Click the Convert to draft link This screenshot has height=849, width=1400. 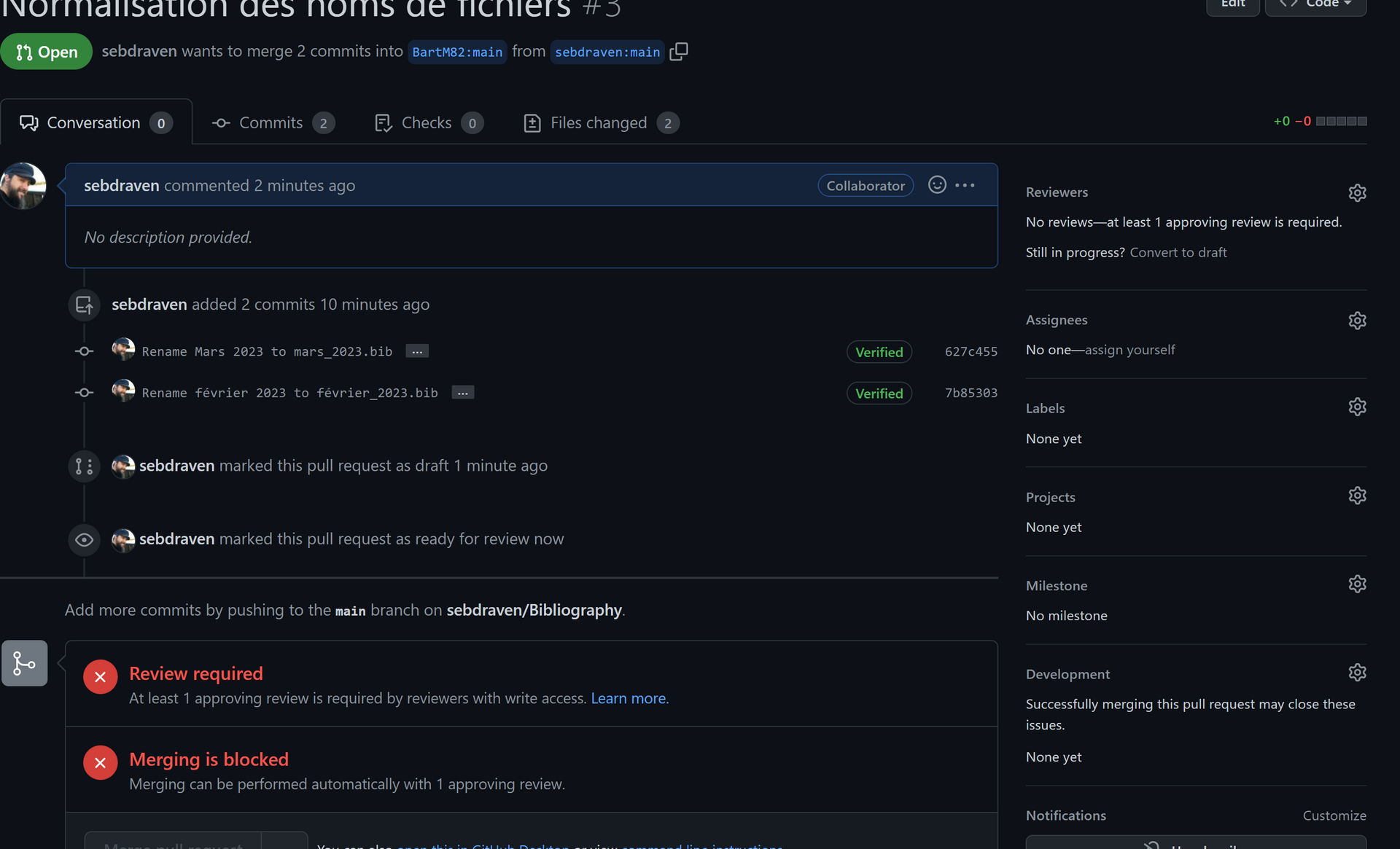pyautogui.click(x=1178, y=252)
